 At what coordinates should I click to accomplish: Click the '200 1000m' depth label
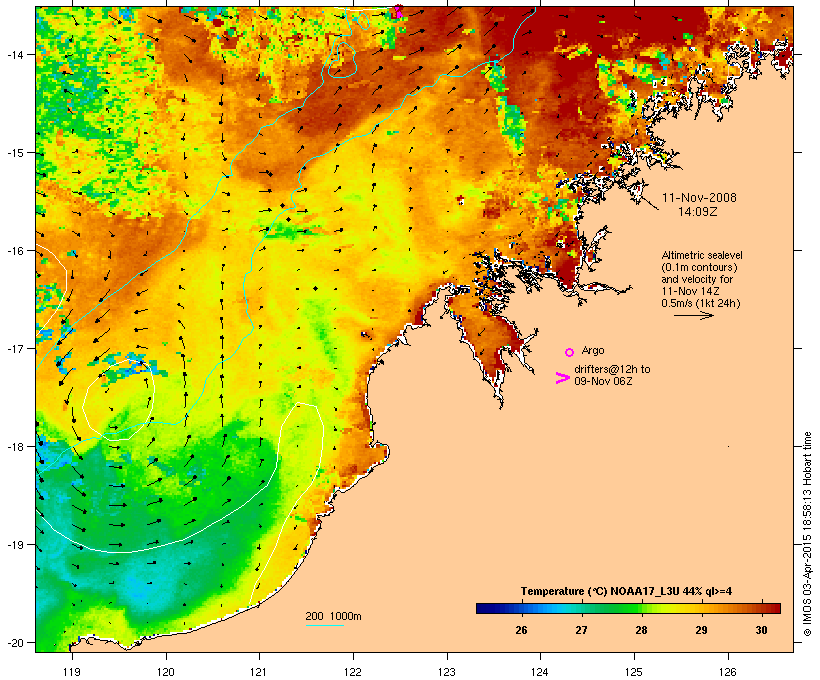[333, 616]
